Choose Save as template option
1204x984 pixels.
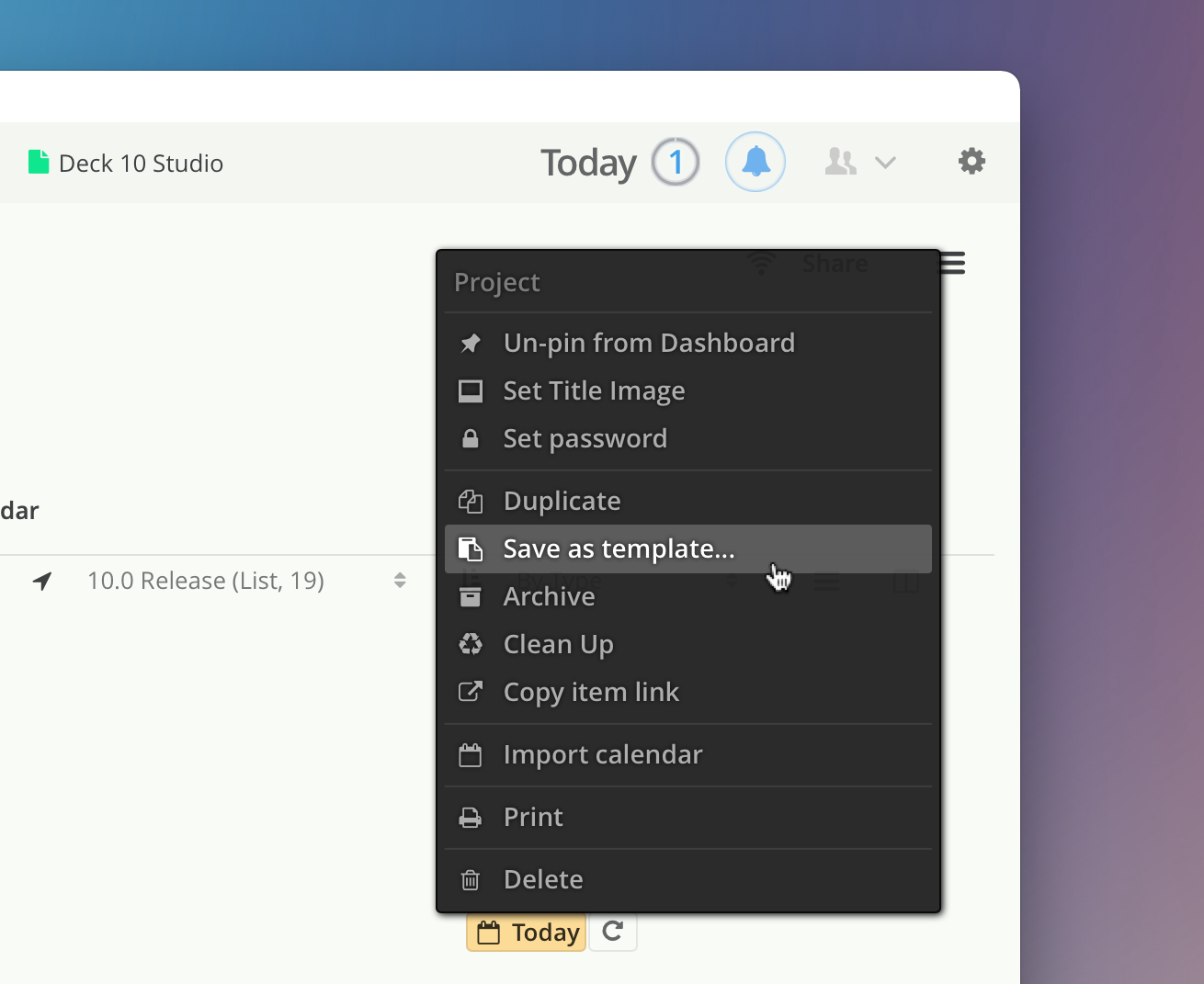pyautogui.click(x=618, y=549)
